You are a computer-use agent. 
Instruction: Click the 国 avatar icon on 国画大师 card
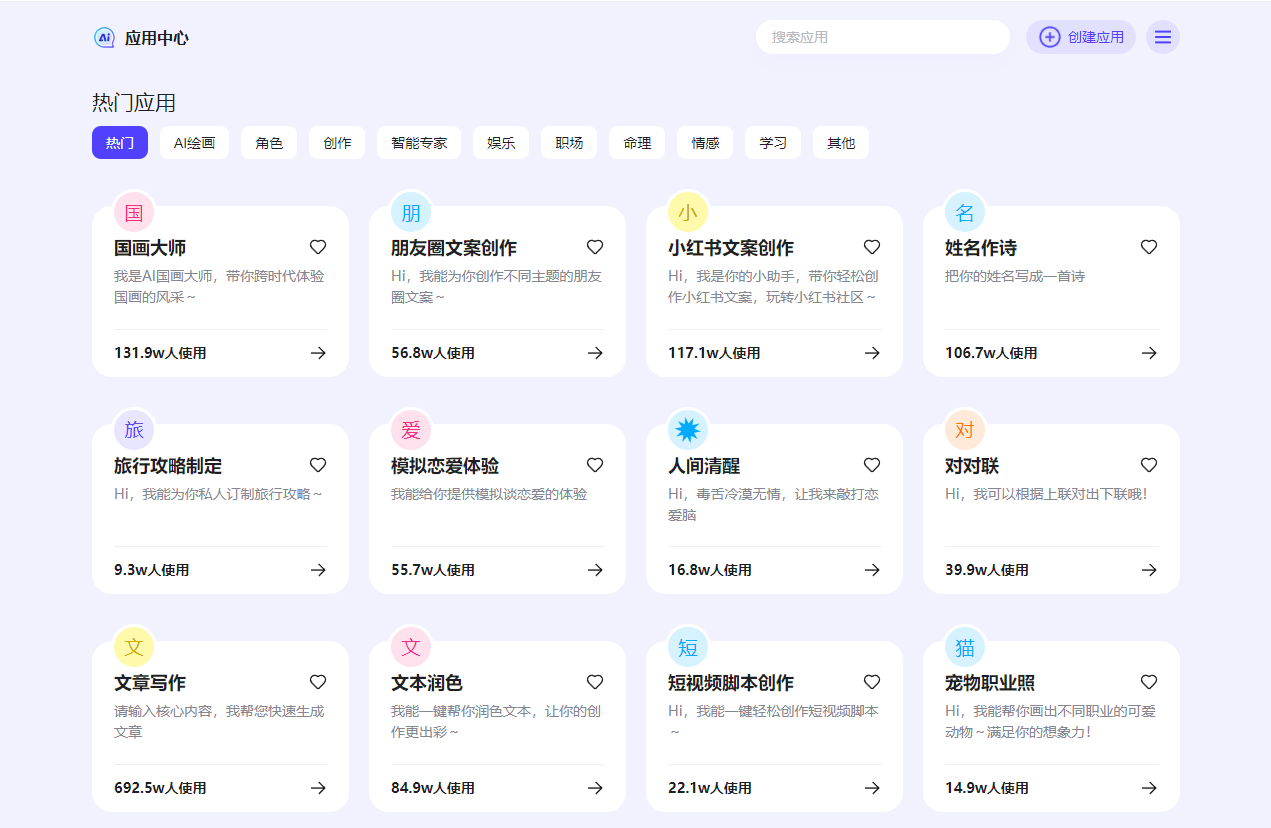[134, 212]
